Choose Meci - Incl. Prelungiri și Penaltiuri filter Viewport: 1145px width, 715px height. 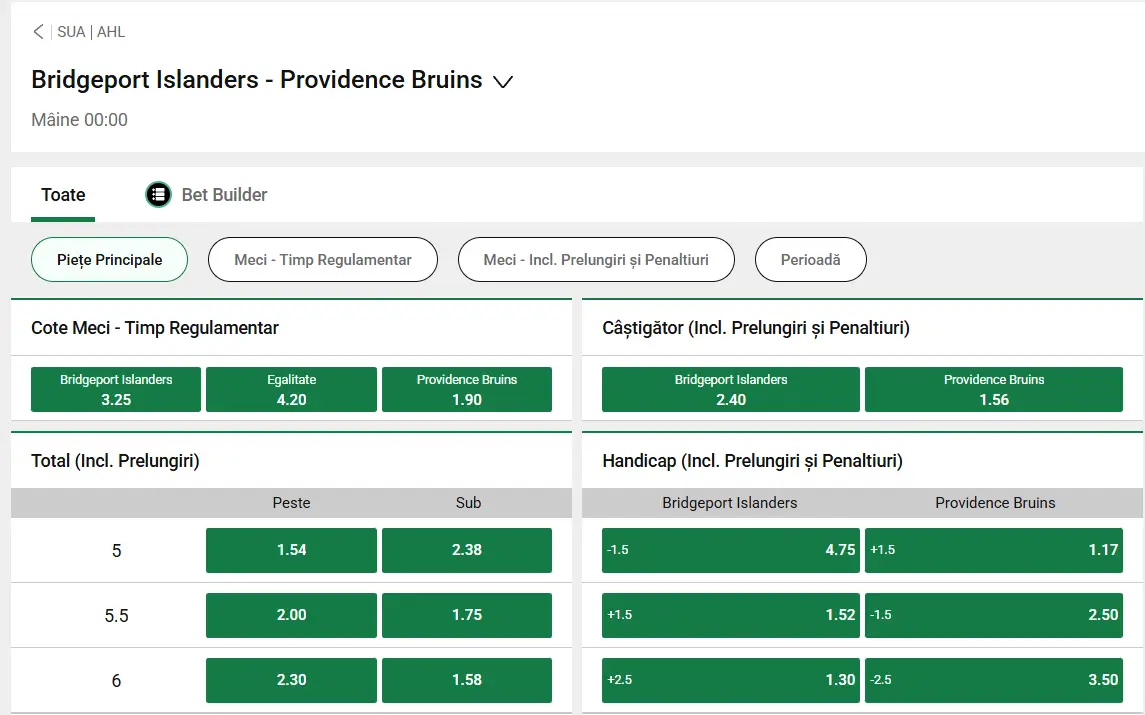[596, 259]
